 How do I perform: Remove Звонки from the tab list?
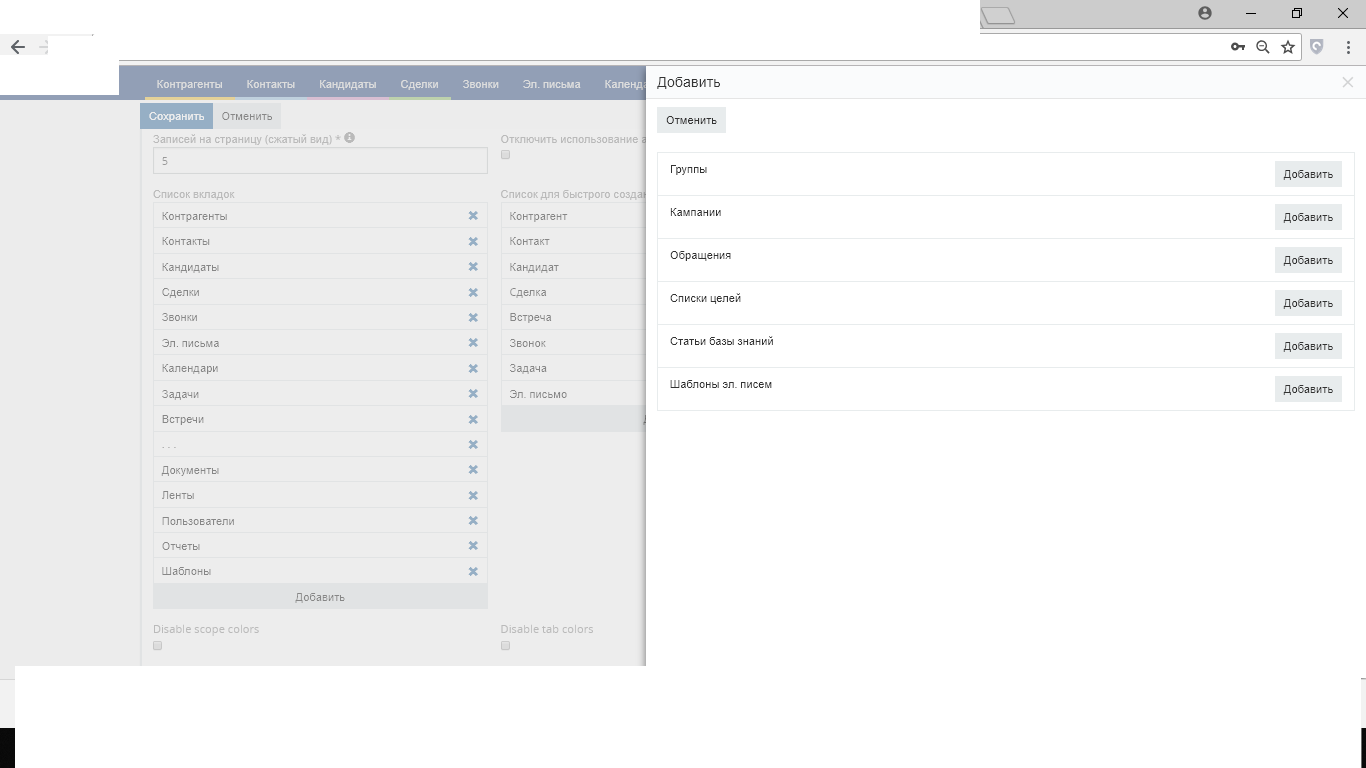point(473,318)
